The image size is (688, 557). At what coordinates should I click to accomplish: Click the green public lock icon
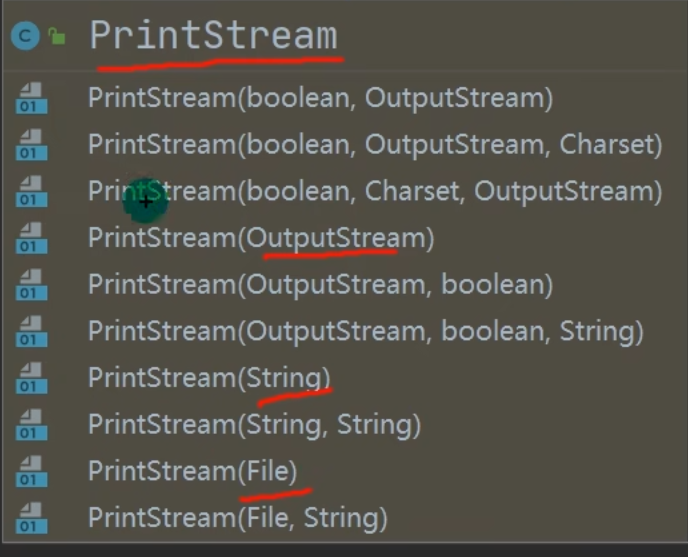point(57,37)
